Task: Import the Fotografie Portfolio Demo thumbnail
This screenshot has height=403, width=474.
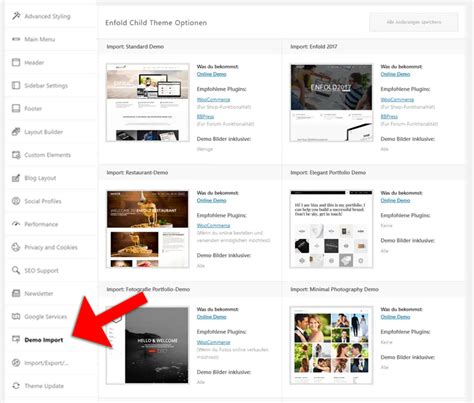Action: tap(147, 345)
